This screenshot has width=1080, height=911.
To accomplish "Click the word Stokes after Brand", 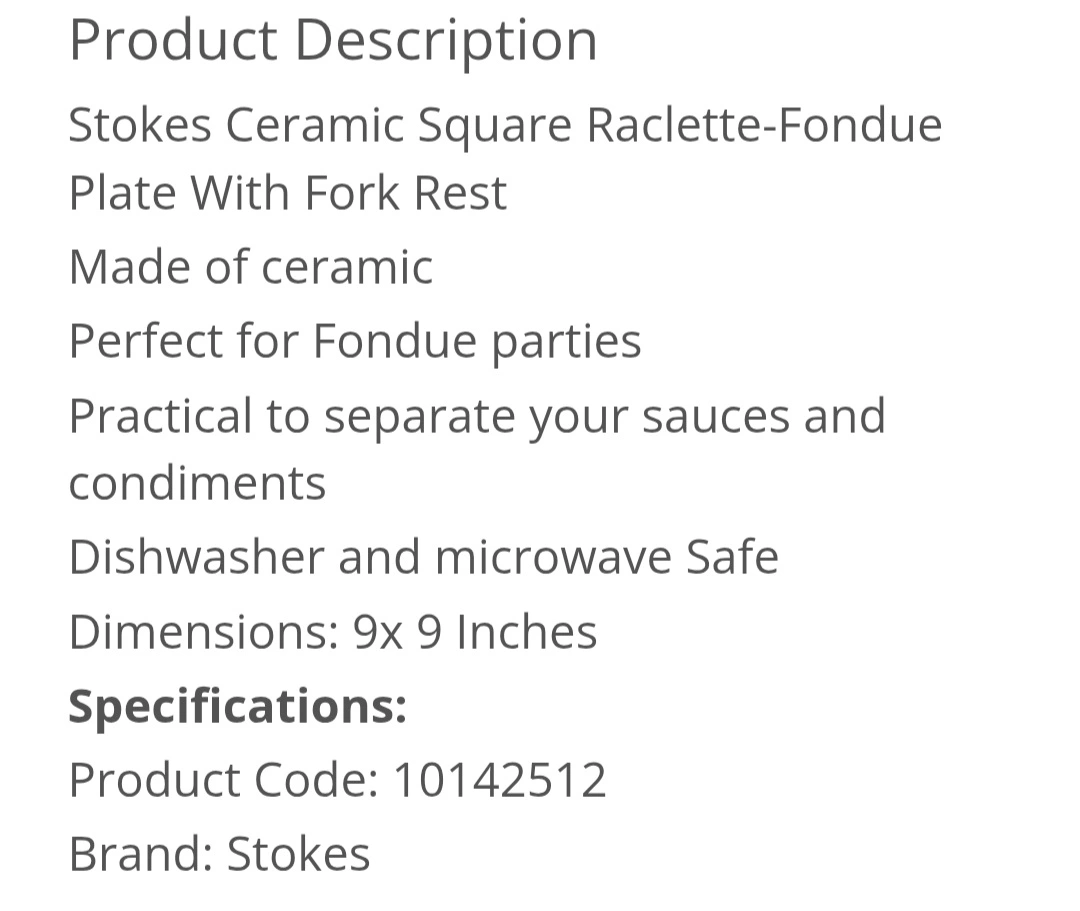I will [298, 855].
